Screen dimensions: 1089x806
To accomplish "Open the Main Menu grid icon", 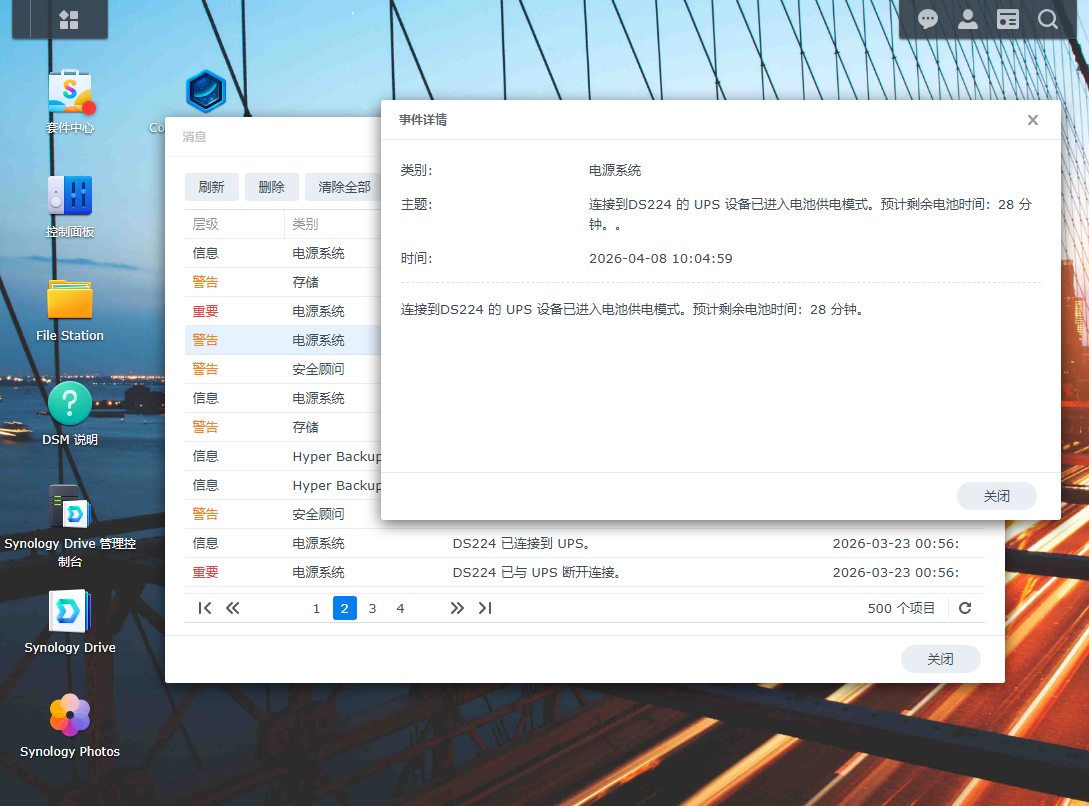I will [x=69, y=20].
